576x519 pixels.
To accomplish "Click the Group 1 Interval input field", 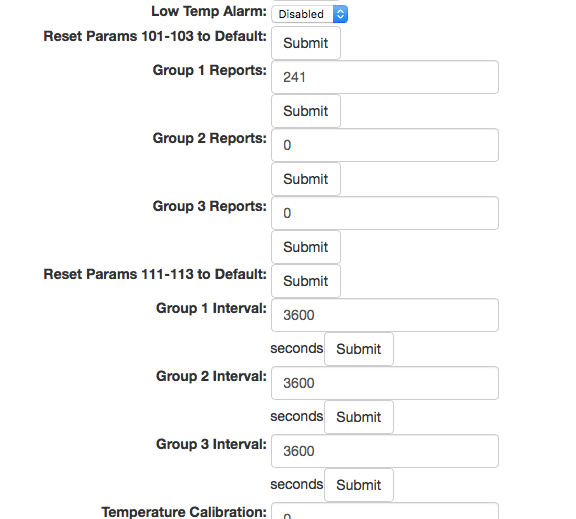I will click(385, 315).
